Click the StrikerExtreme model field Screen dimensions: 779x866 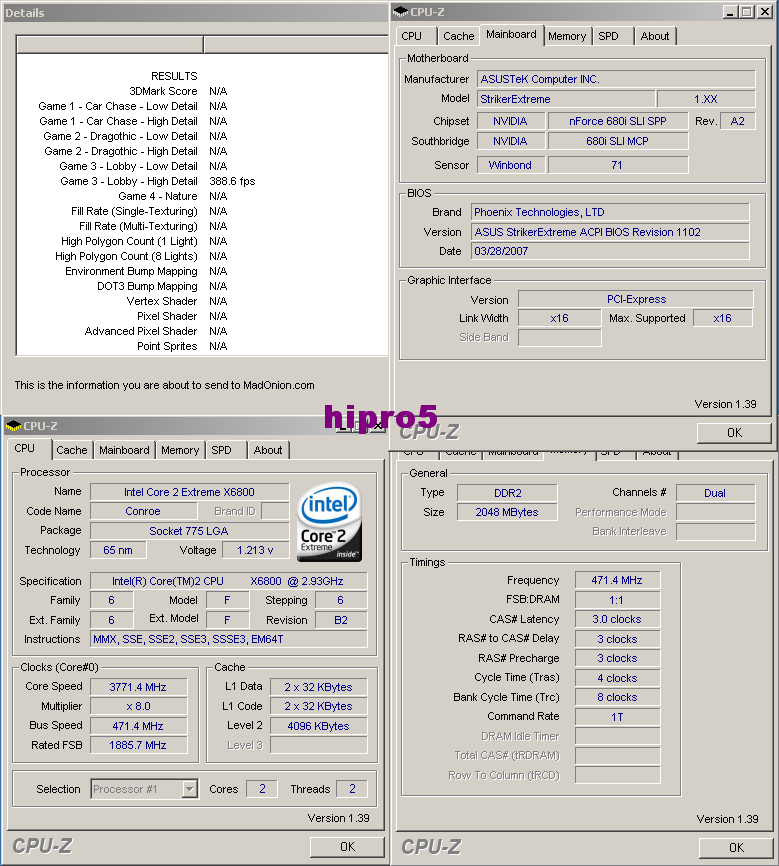tap(566, 99)
